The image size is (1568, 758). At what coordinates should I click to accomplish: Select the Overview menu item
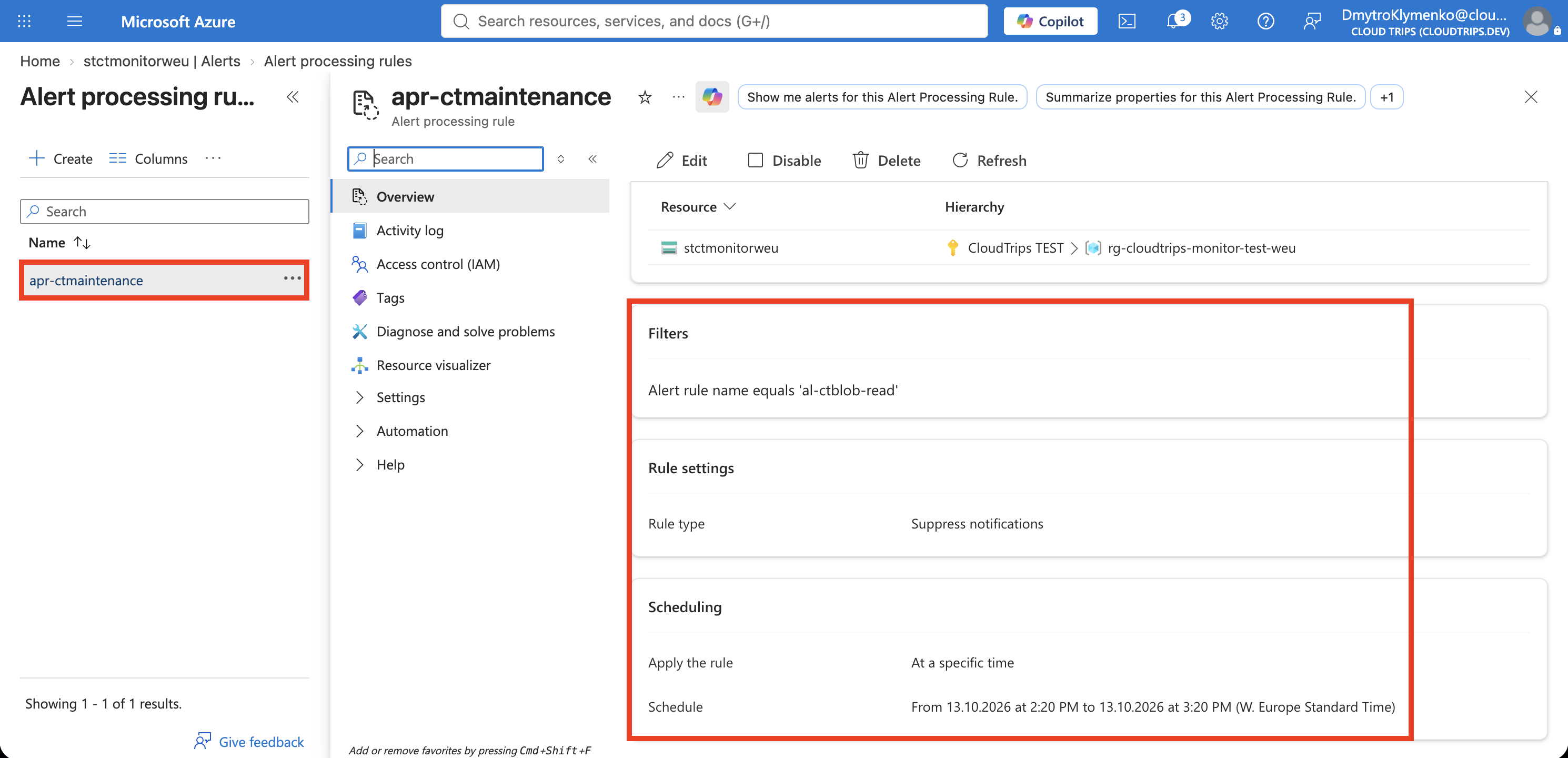click(x=470, y=197)
